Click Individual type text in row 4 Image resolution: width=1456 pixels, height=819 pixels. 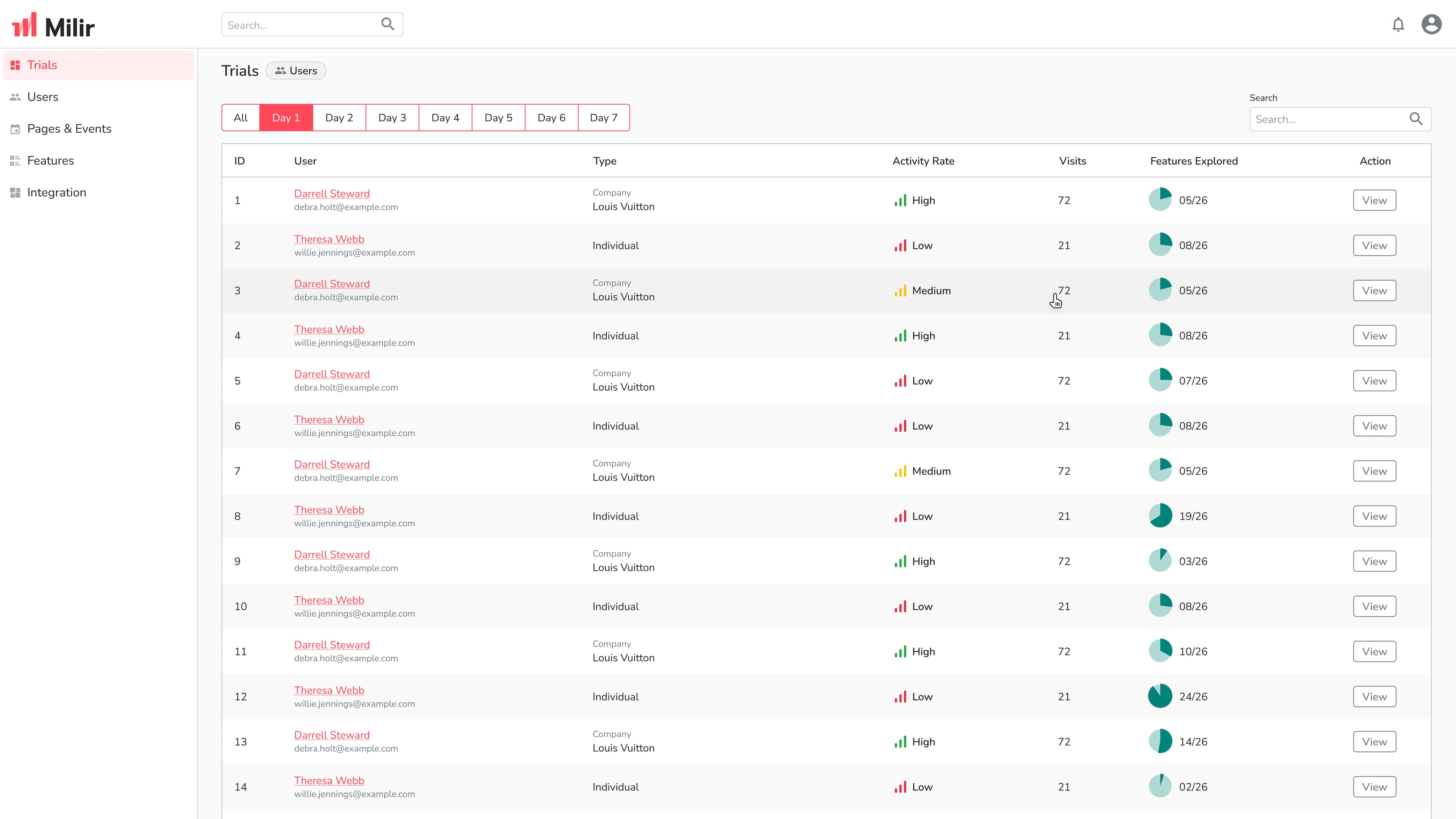(615, 336)
